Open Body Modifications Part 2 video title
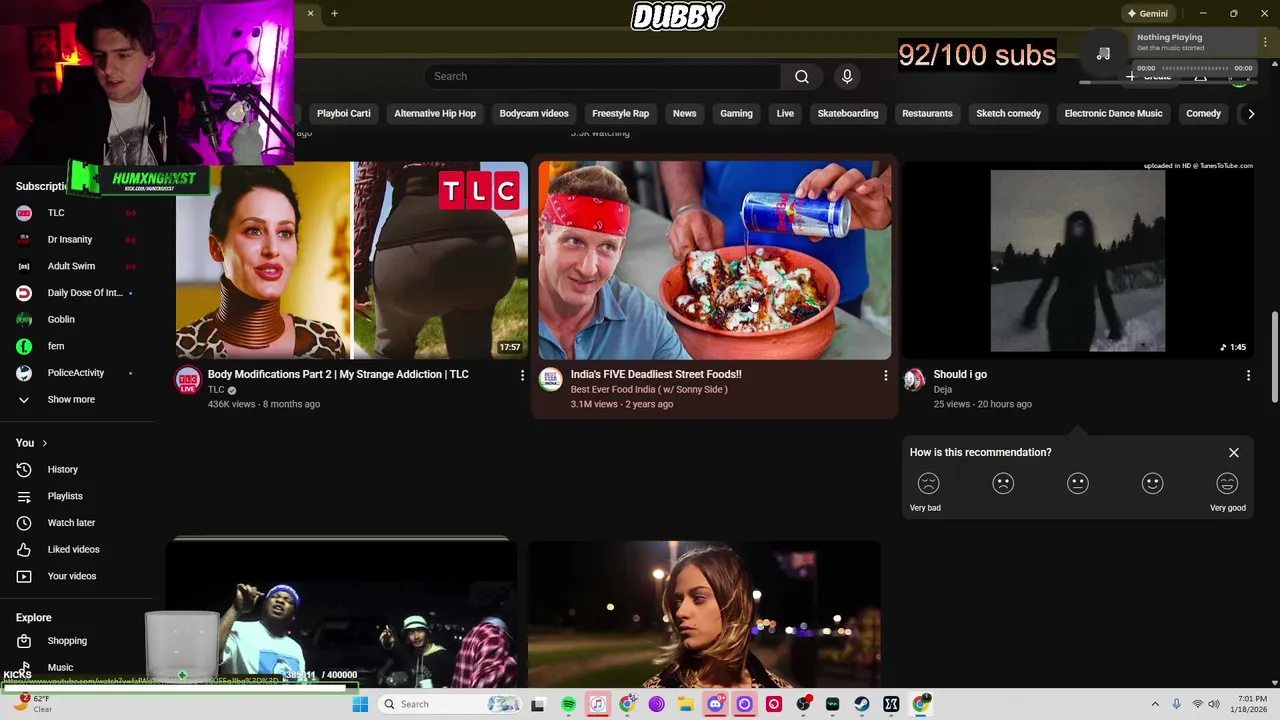This screenshot has width=1280, height=720. [338, 374]
